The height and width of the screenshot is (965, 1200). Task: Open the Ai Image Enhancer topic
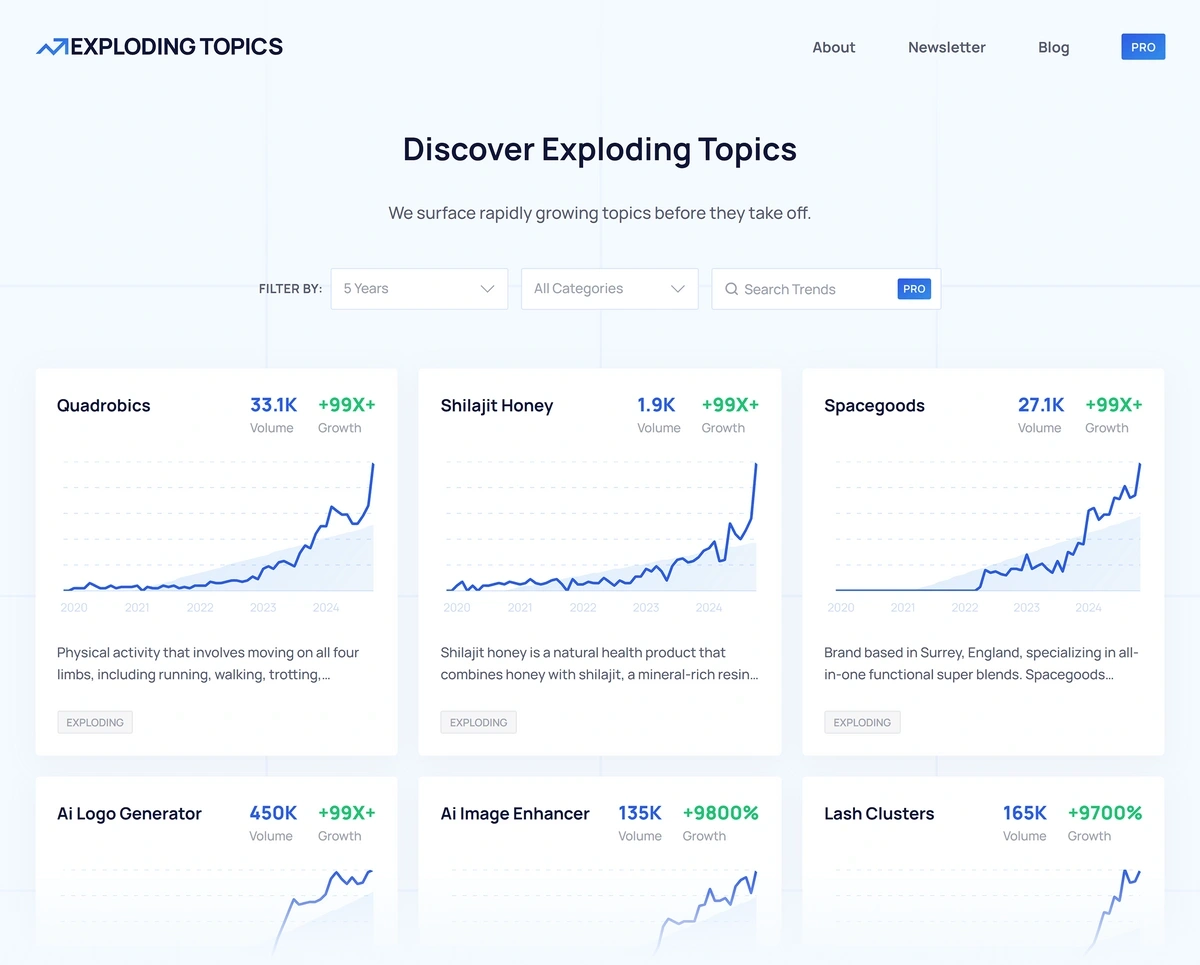tap(515, 813)
